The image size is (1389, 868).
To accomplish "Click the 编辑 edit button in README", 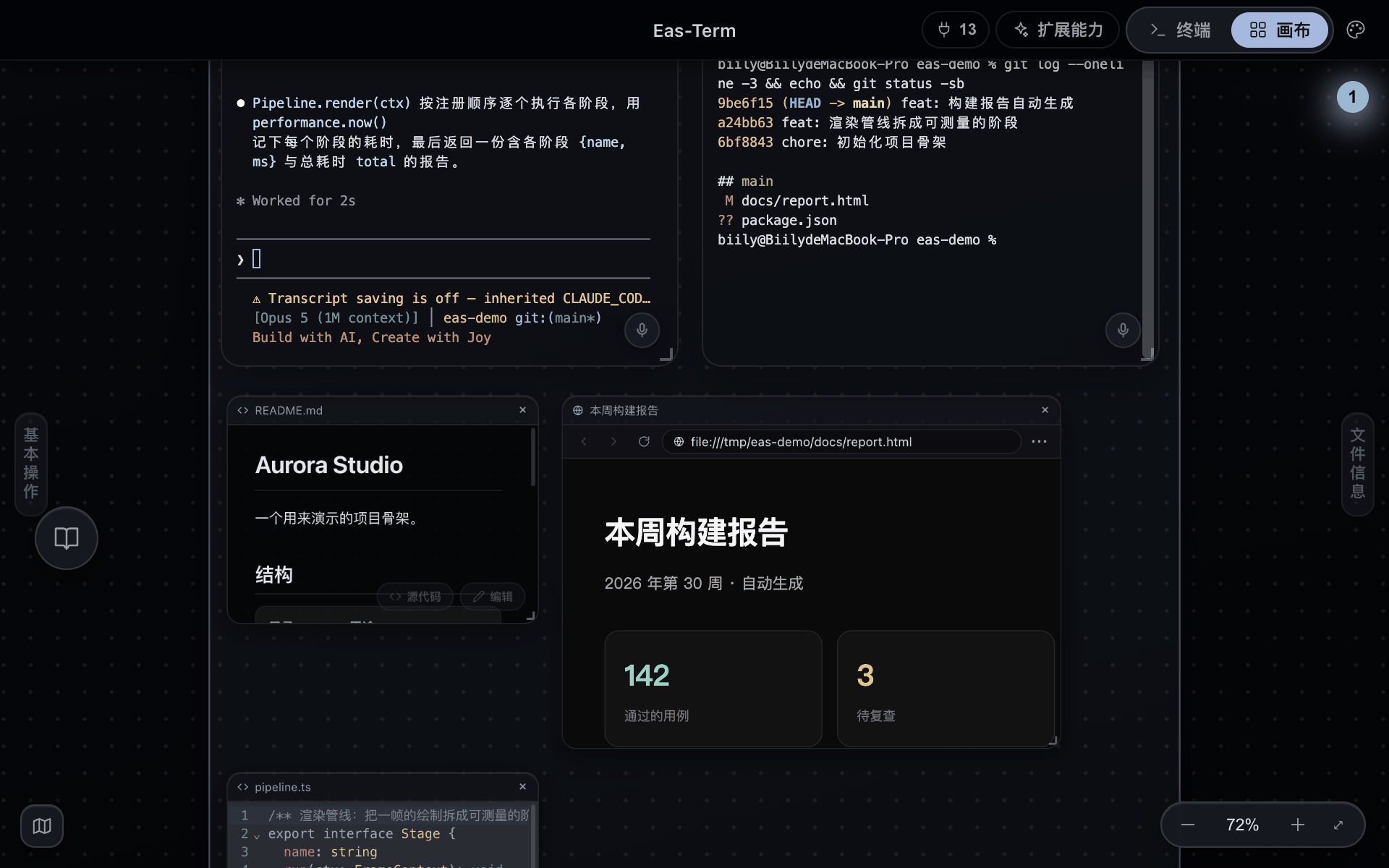I will [x=493, y=597].
